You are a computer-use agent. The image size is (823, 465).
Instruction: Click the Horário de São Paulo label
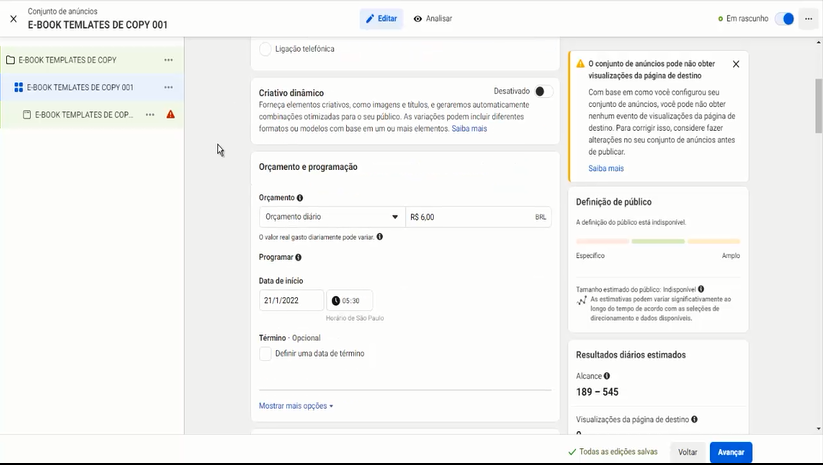click(355, 318)
